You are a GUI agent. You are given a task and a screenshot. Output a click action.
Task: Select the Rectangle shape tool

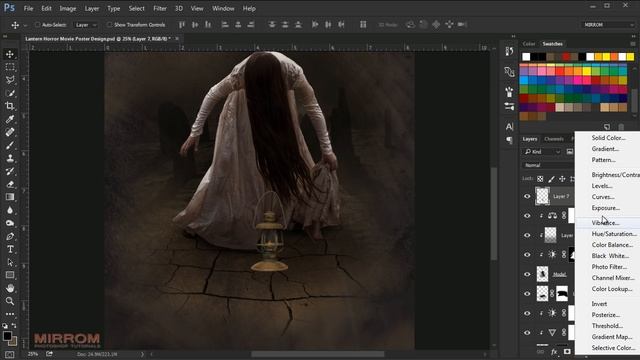(x=10, y=275)
